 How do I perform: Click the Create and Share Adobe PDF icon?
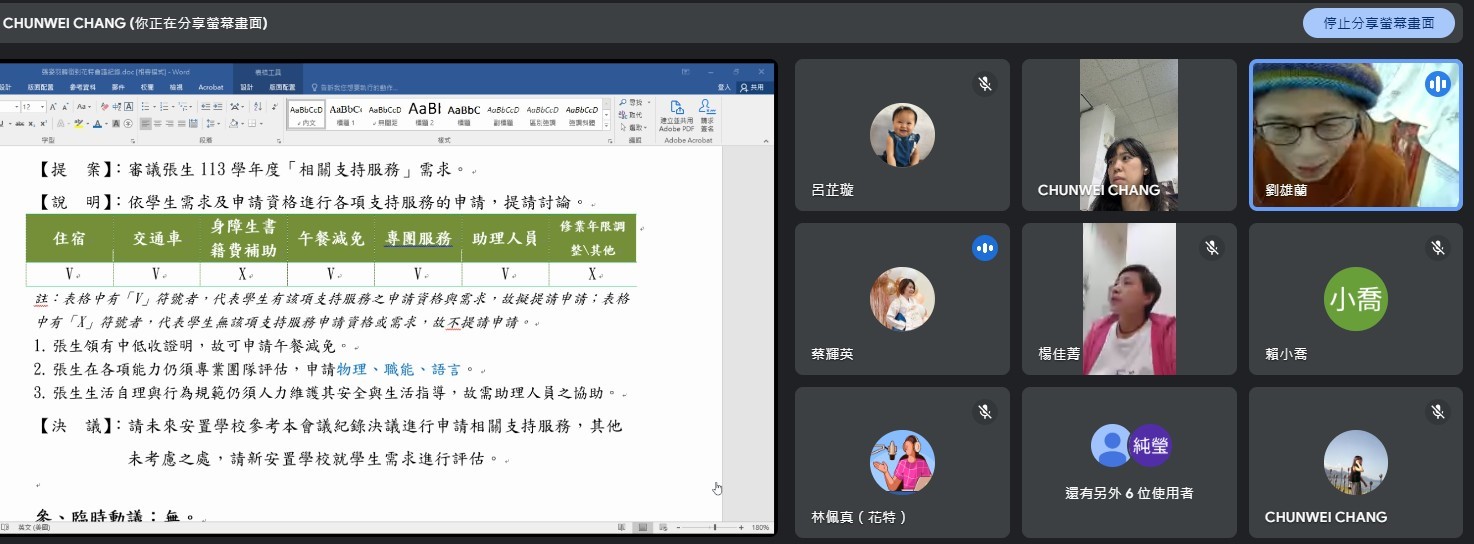(676, 114)
